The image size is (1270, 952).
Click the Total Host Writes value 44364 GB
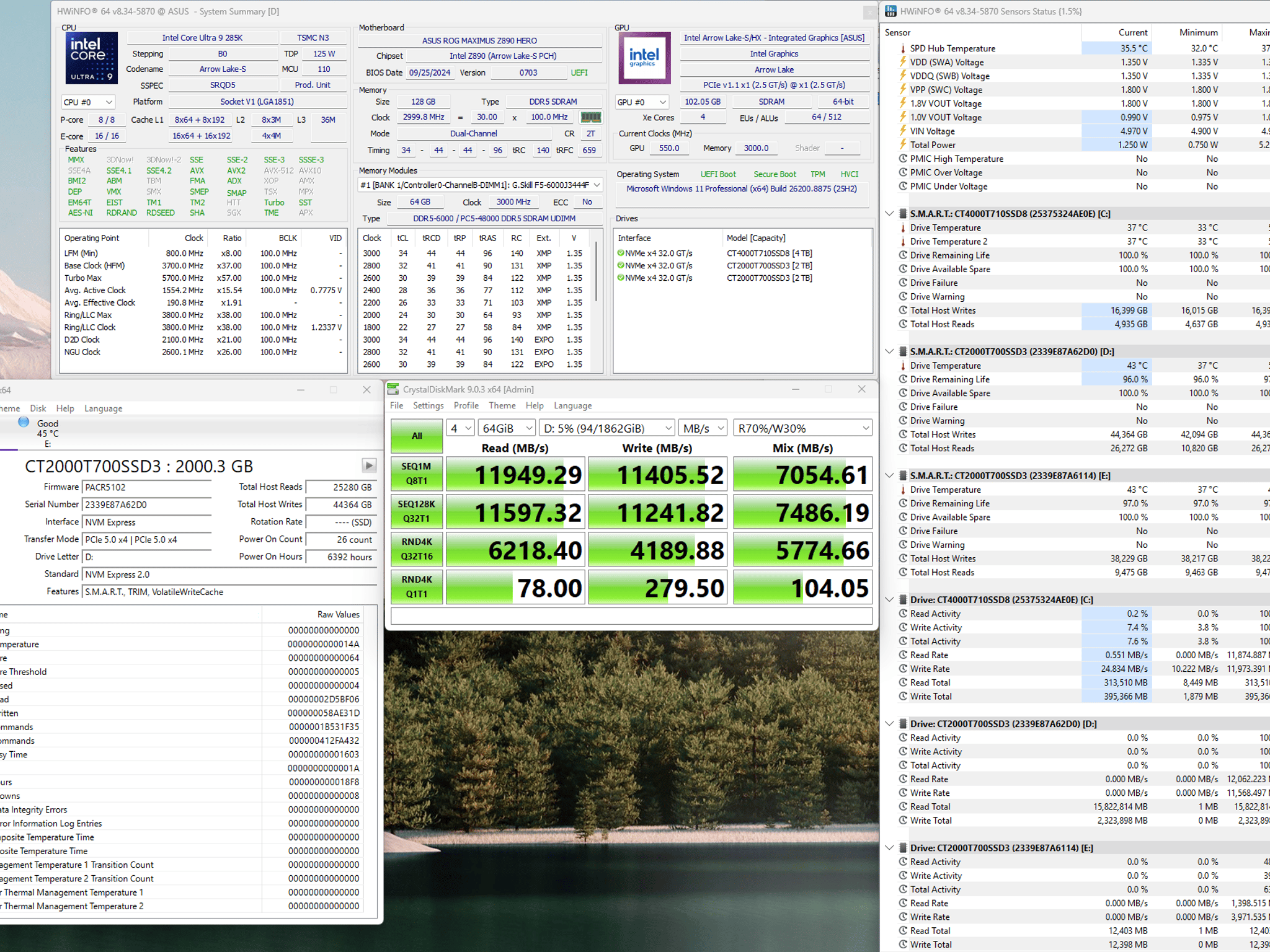tap(341, 505)
